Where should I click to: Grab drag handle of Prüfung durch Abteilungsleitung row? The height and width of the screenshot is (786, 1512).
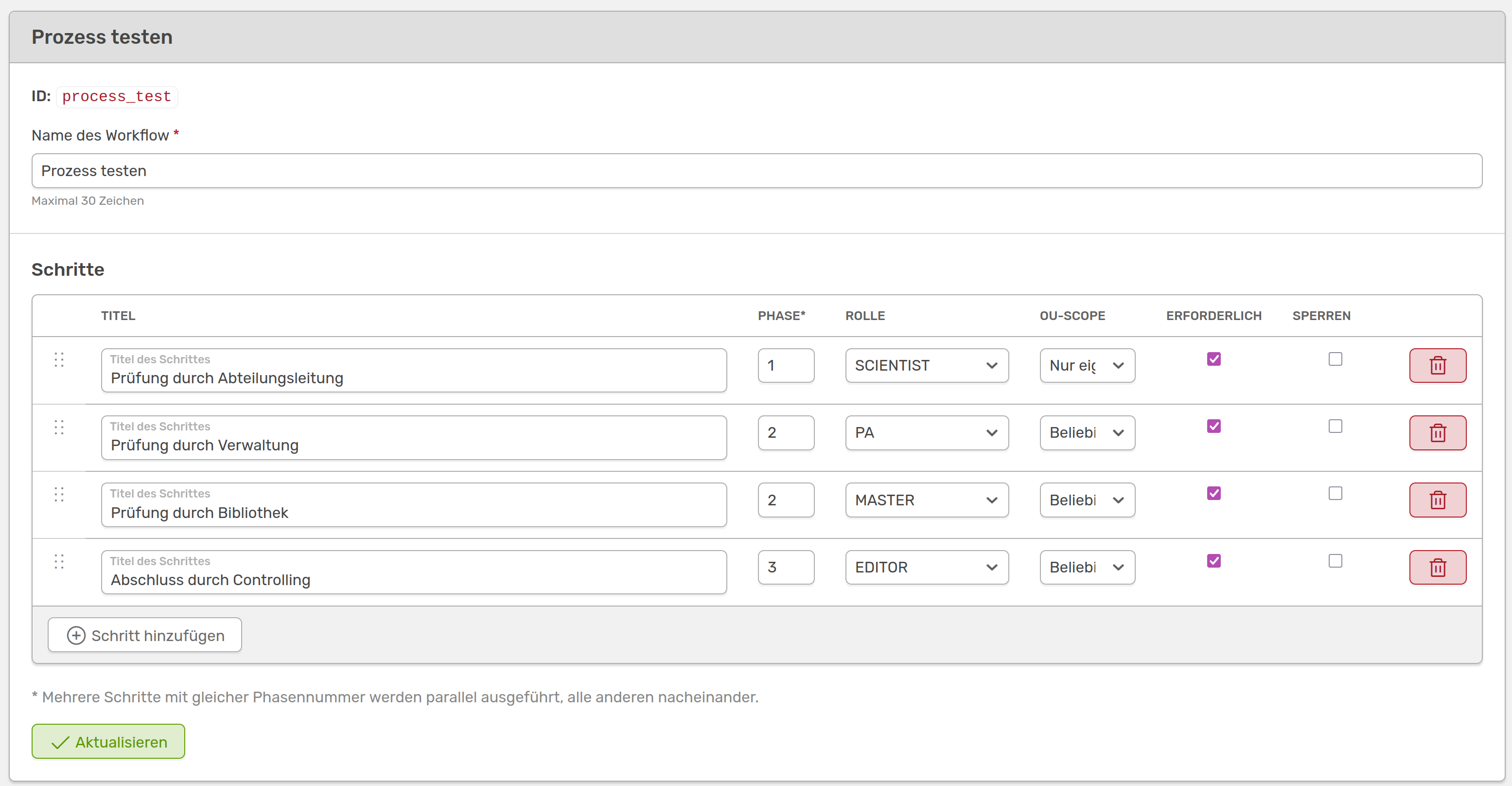pos(59,359)
